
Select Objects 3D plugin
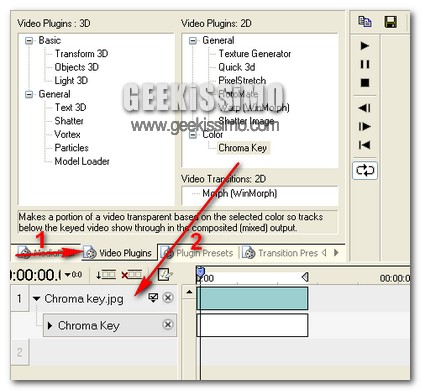tap(77, 67)
